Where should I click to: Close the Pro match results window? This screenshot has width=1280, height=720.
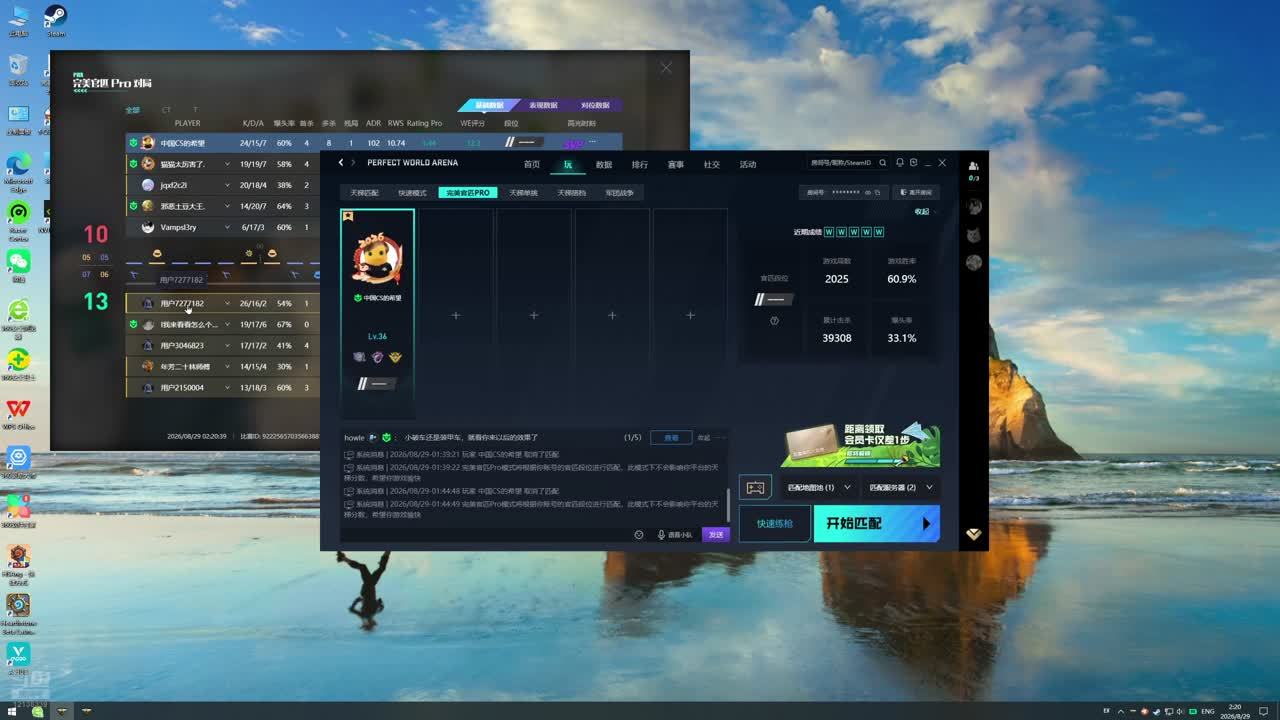(666, 68)
